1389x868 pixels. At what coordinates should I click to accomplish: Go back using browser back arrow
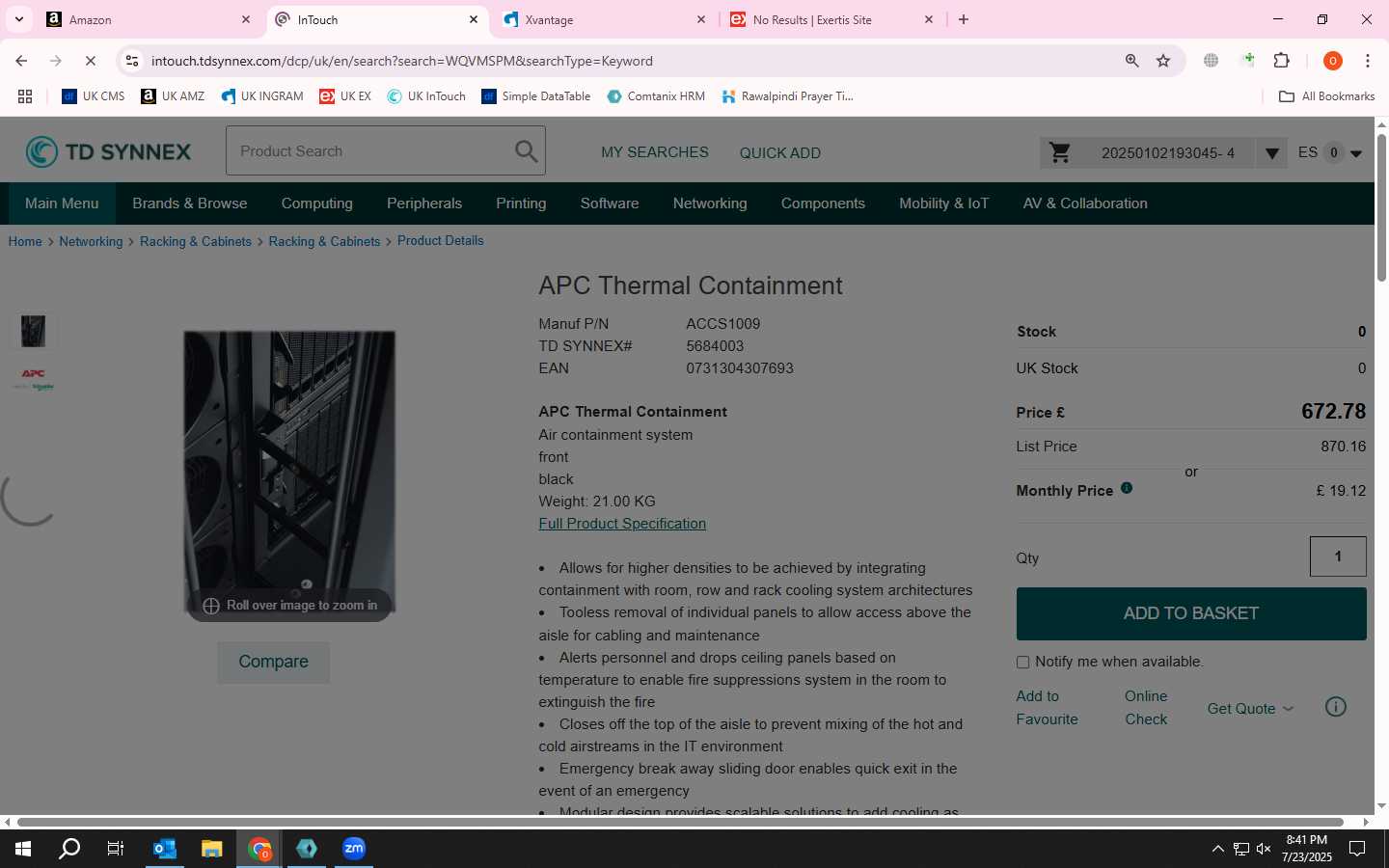21,61
